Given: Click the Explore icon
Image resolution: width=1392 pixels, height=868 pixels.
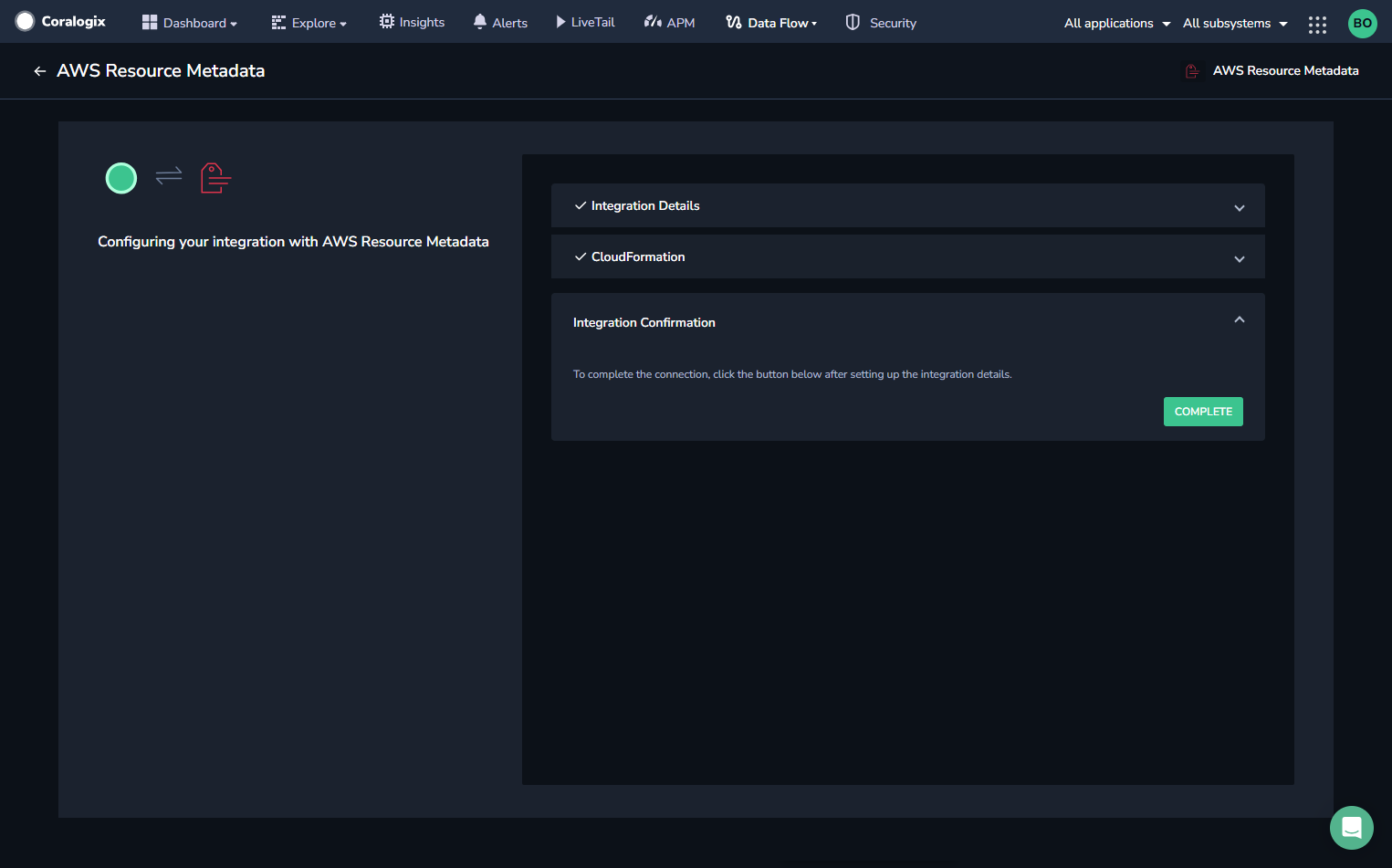Looking at the screenshot, I should coord(278,23).
